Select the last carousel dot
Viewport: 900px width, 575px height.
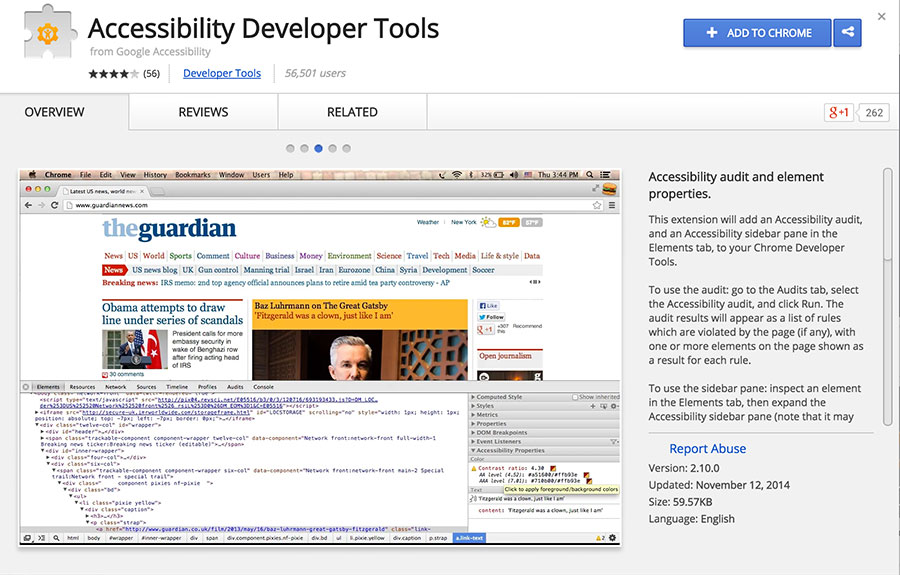click(x=347, y=148)
